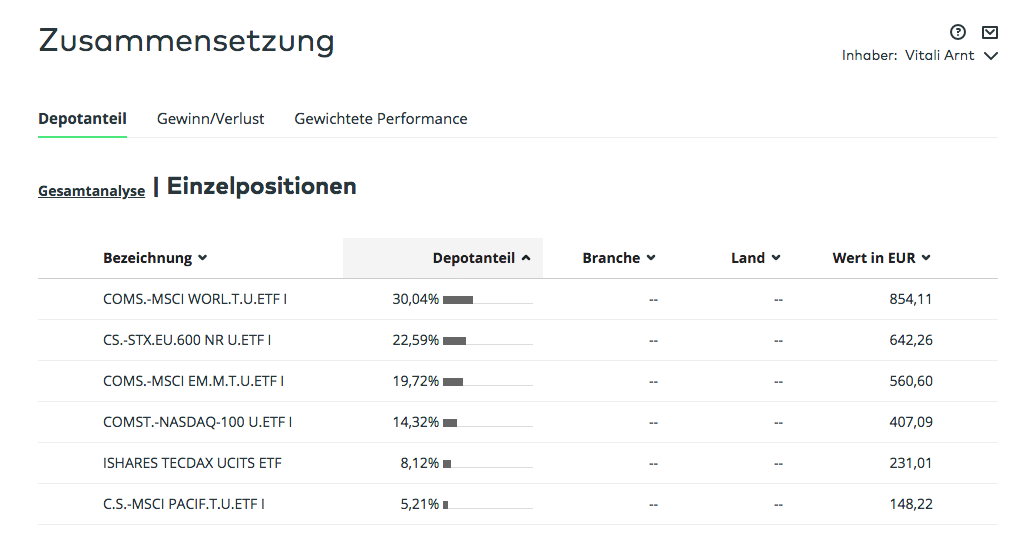
Task: Click the Einzelpositionen heading
Action: coord(262,187)
